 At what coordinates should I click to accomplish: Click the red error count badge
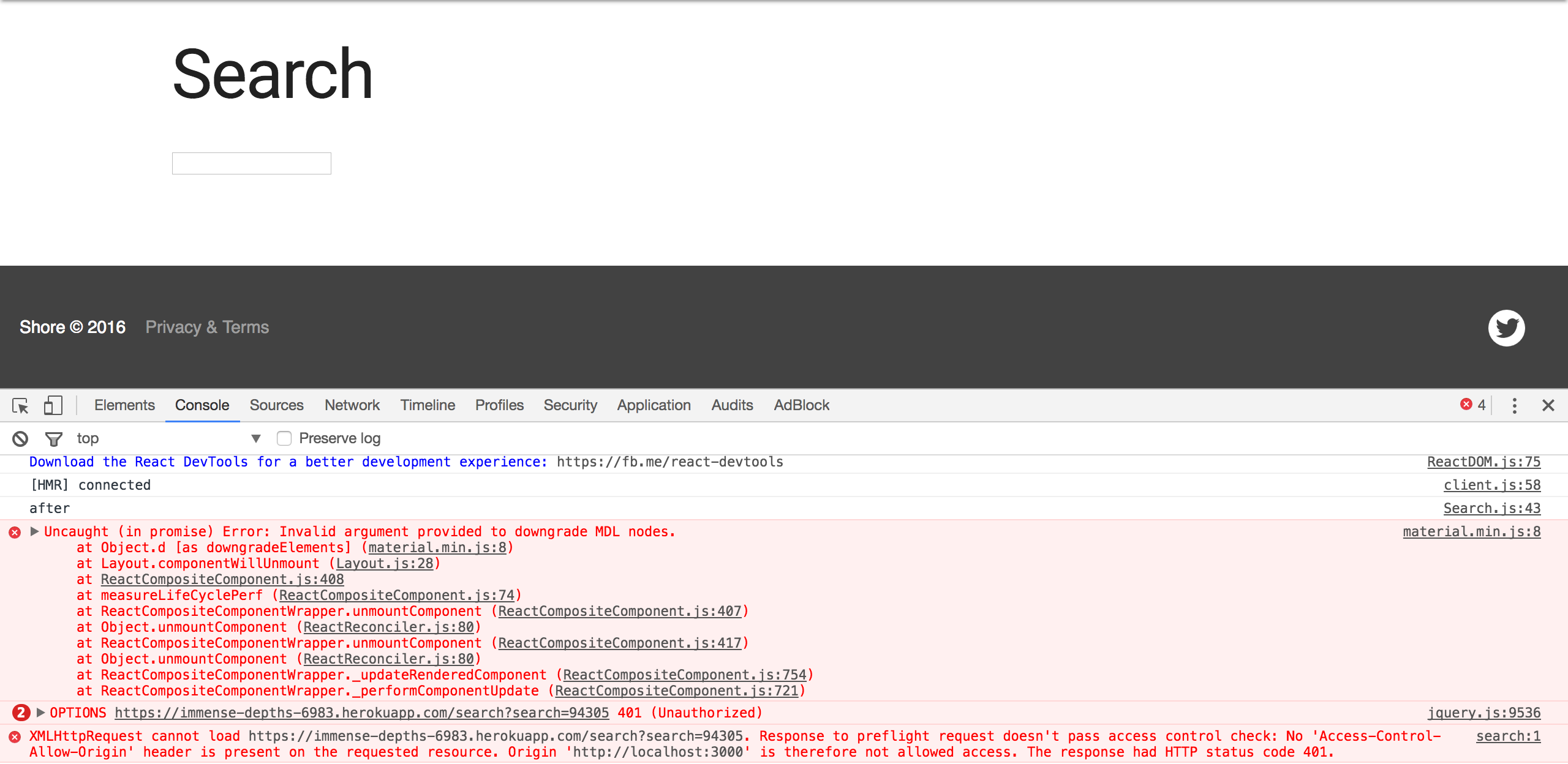pyautogui.click(x=1473, y=405)
